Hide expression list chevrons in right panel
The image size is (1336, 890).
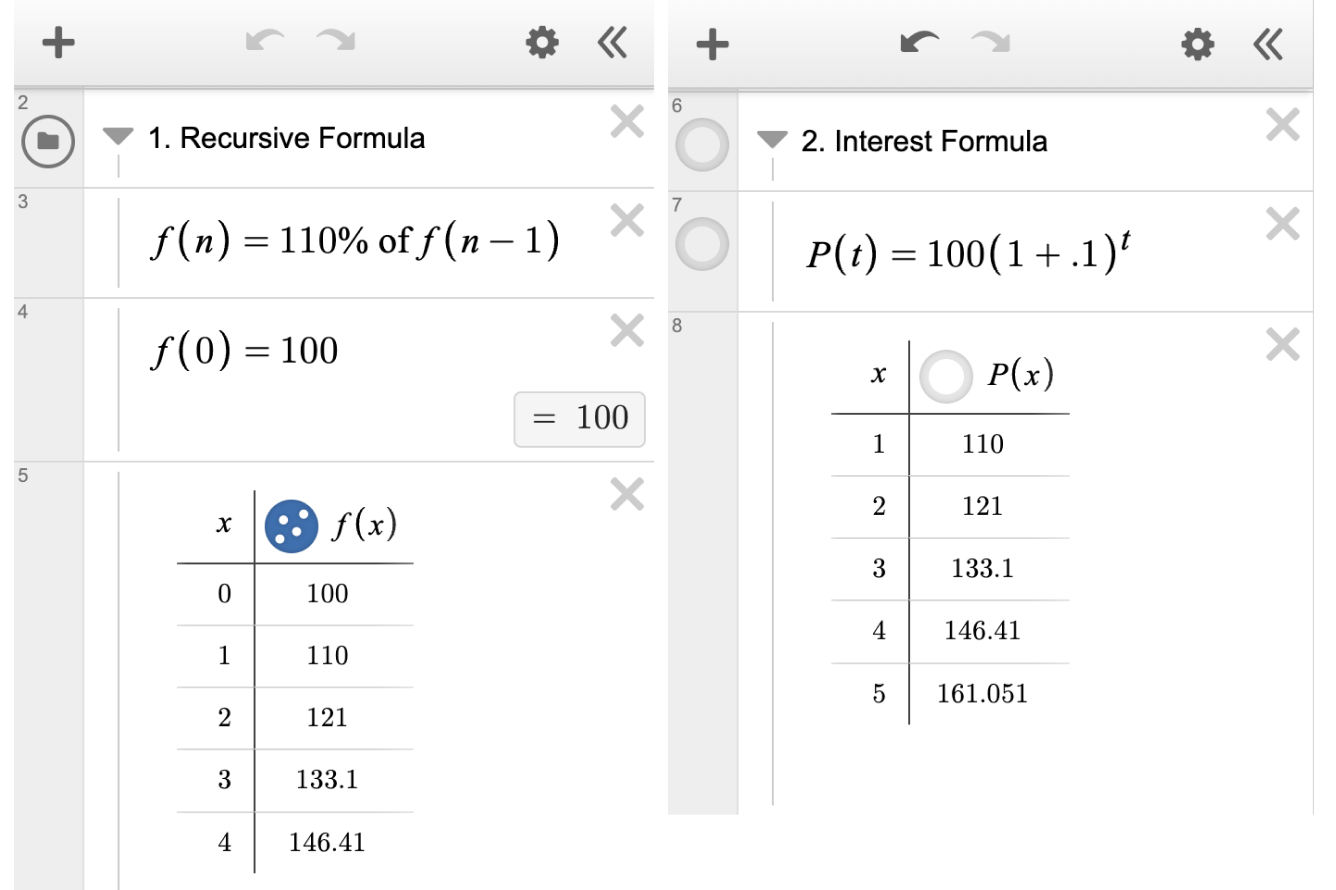click(1266, 44)
